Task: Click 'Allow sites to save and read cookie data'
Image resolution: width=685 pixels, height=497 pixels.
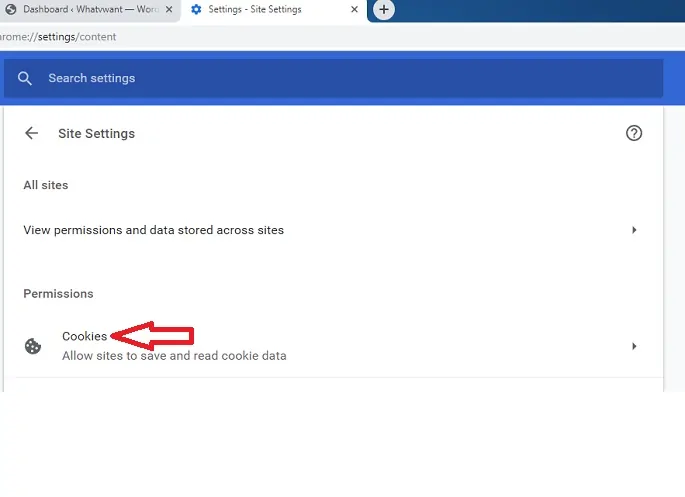Action: (174, 355)
